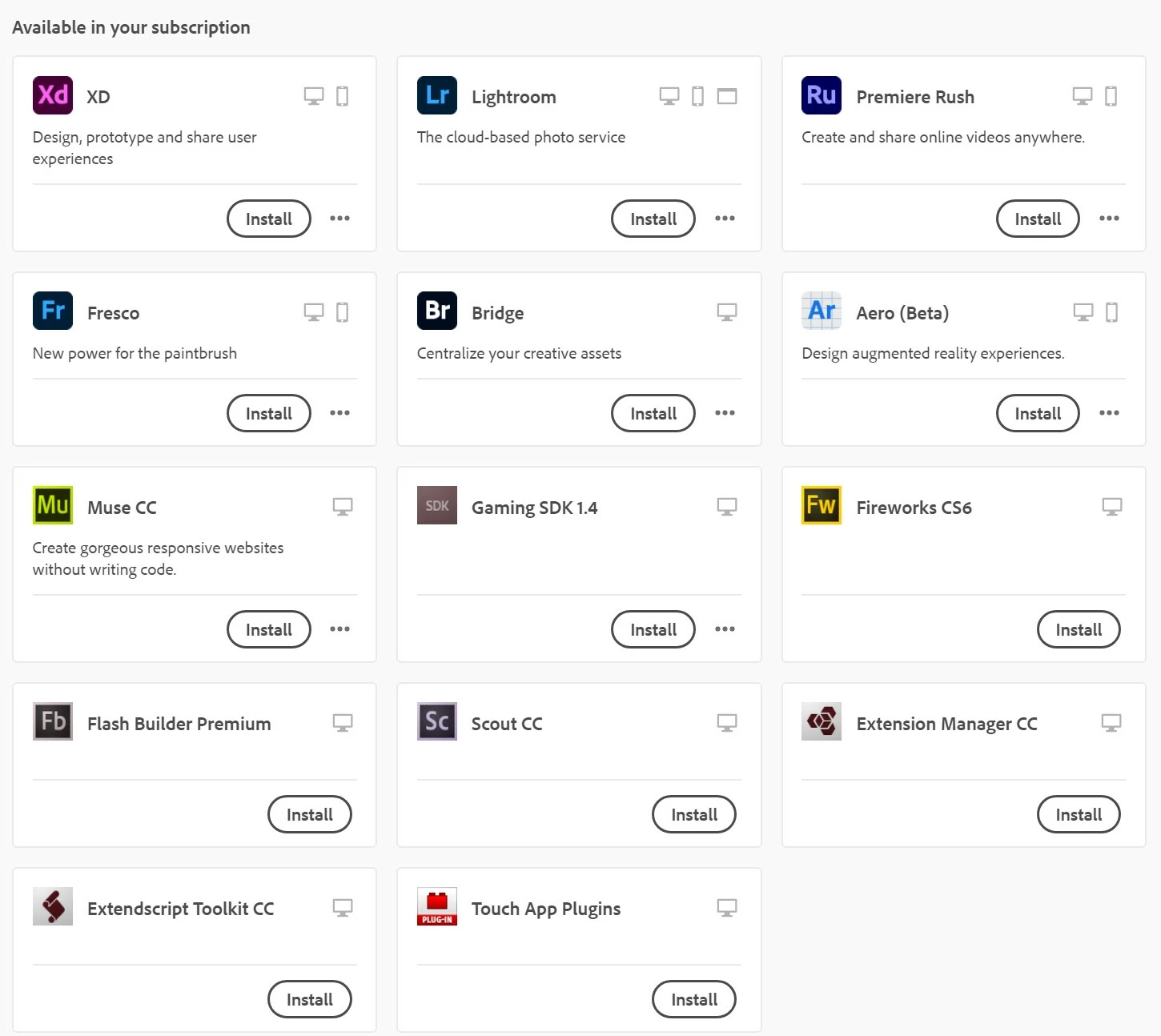The height and width of the screenshot is (1036, 1161).
Task: Click the mobile platform icon on Lightroom card
Action: click(697, 96)
